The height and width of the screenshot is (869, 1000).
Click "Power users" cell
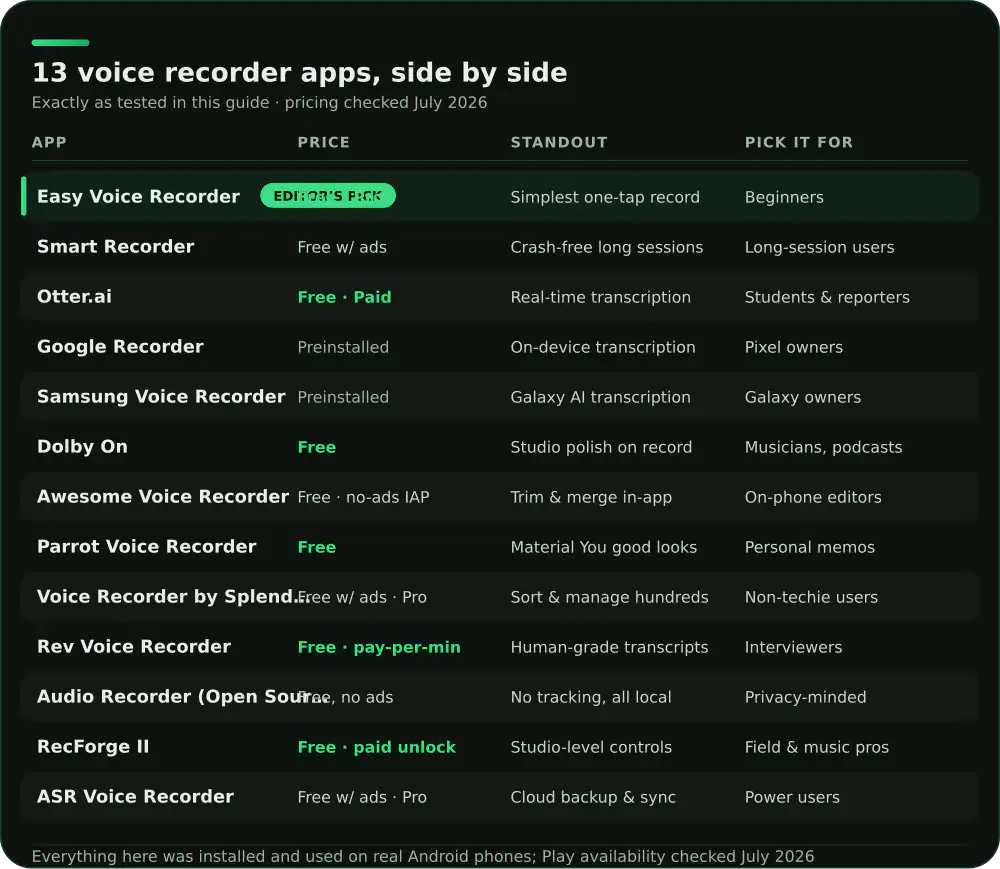792,797
